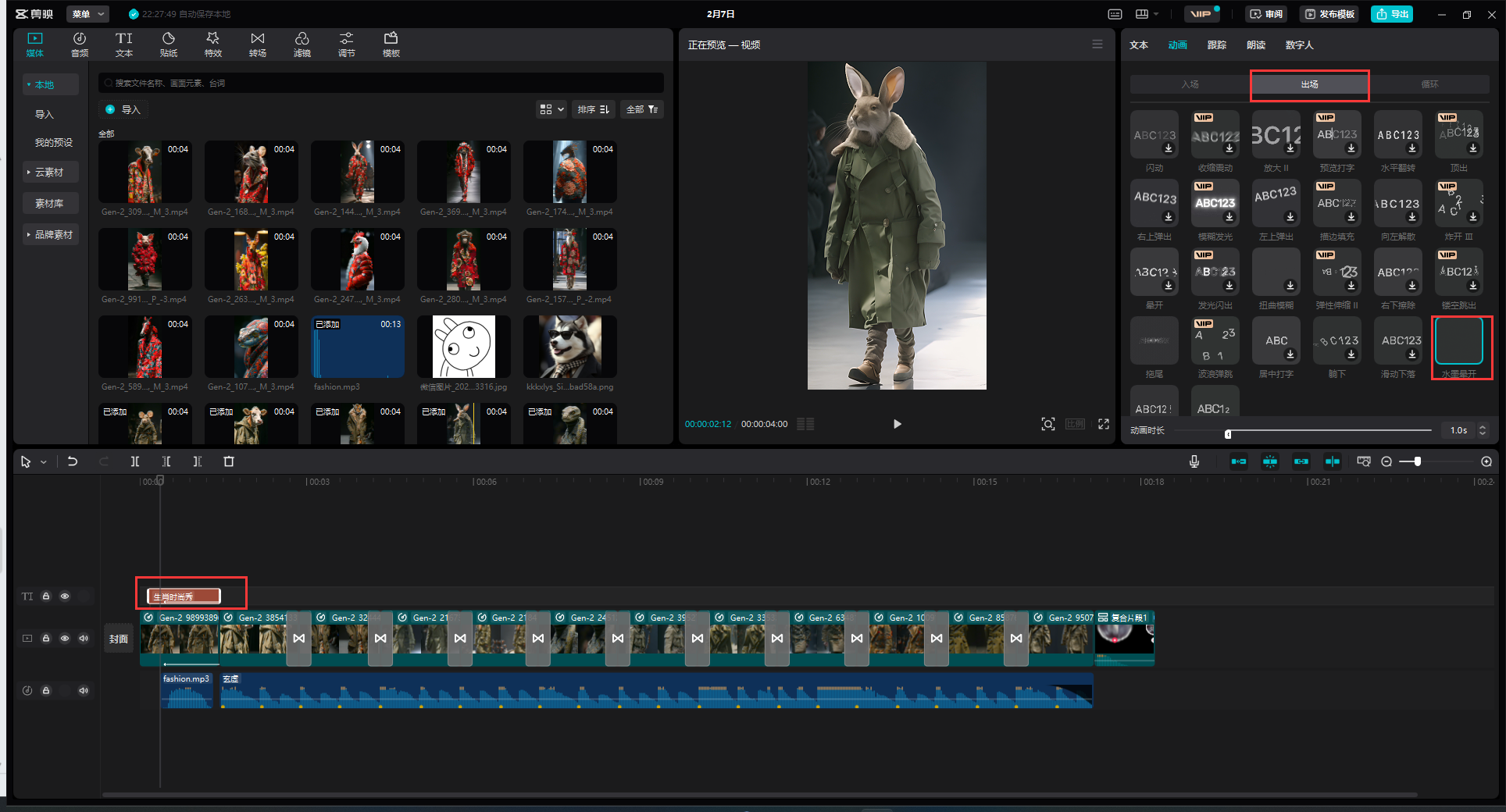Toggle lock on the text track
1506x812 pixels.
click(46, 597)
